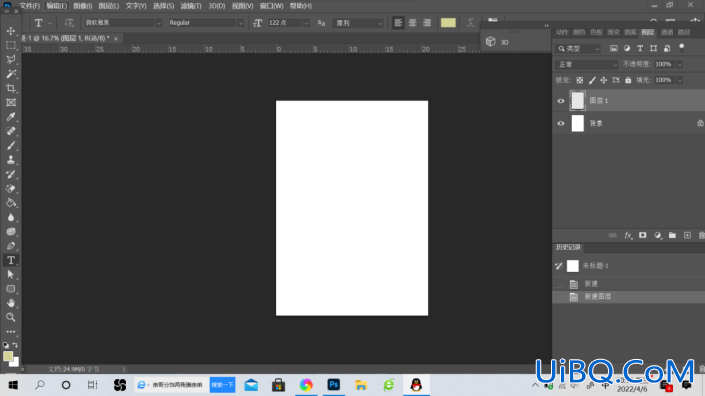
Task: Select the Frame tool
Action: click(x=11, y=102)
